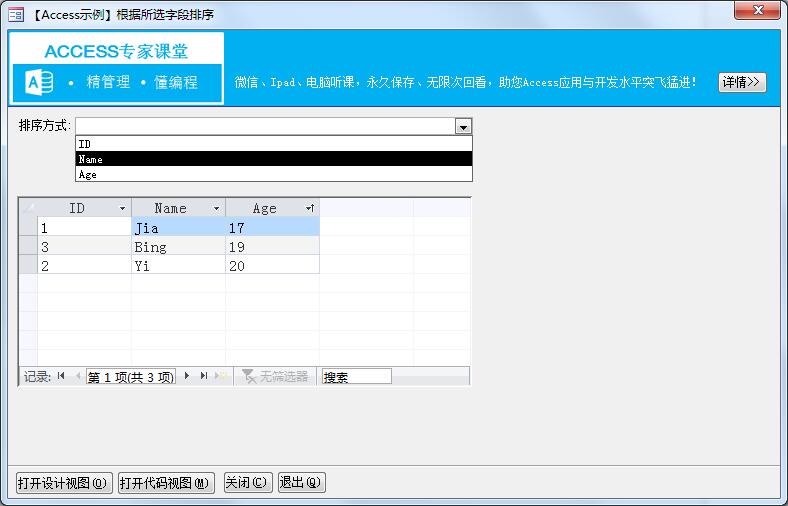This screenshot has width=788, height=506.
Task: Focus the 搜索 search box
Action: coord(356,376)
